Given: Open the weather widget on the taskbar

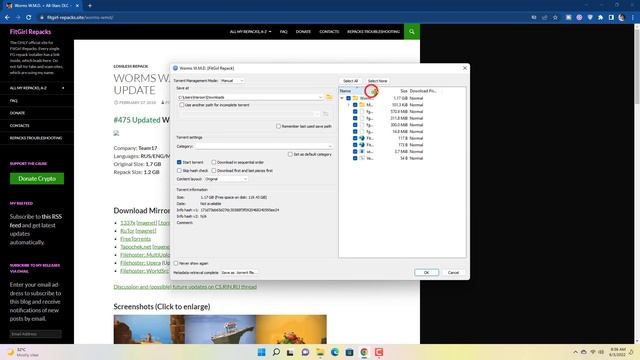Looking at the screenshot, I should (x=23, y=352).
